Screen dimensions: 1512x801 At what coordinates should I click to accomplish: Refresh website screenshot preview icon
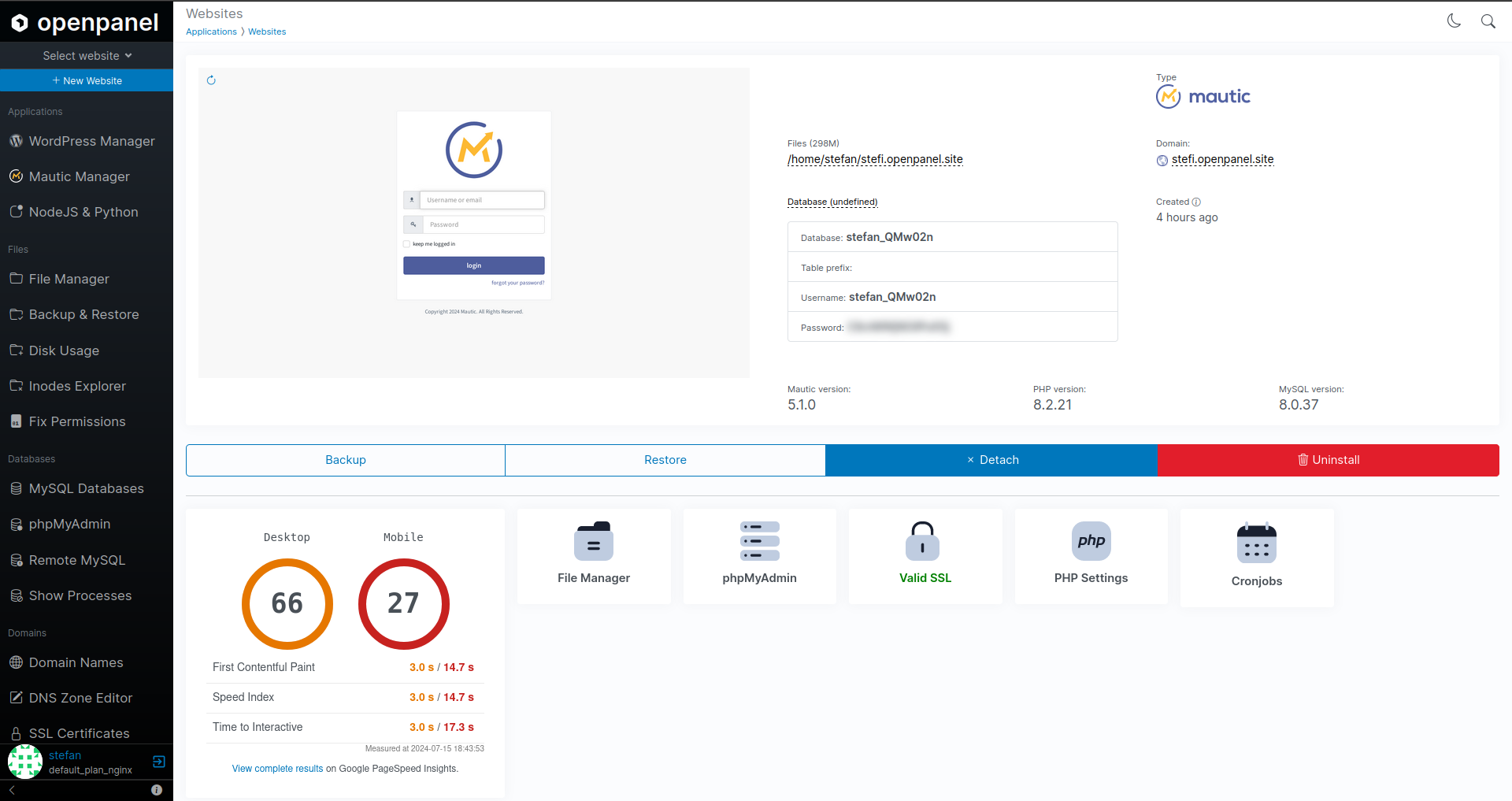(211, 80)
